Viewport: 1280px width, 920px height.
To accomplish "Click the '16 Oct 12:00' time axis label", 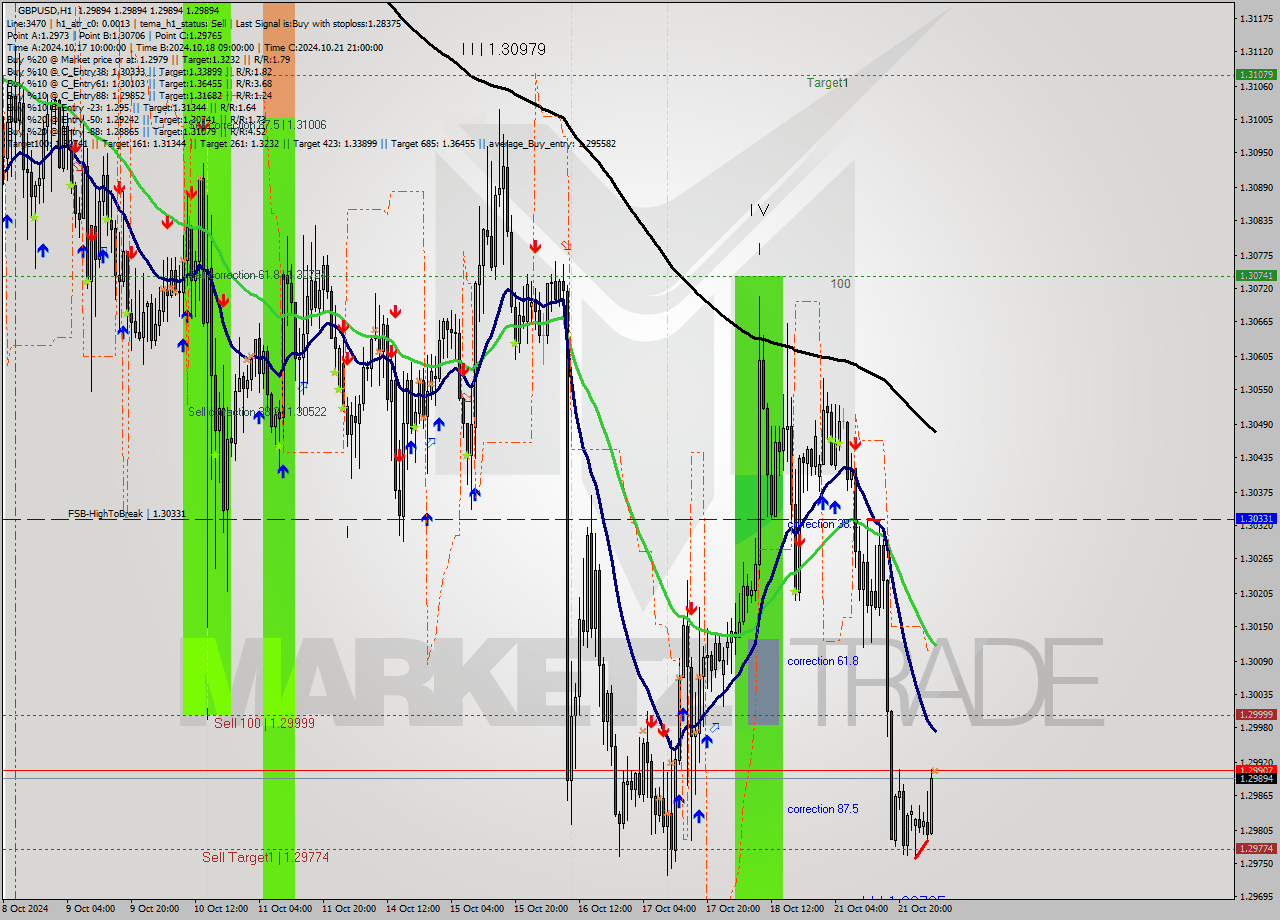I will 604,909.
